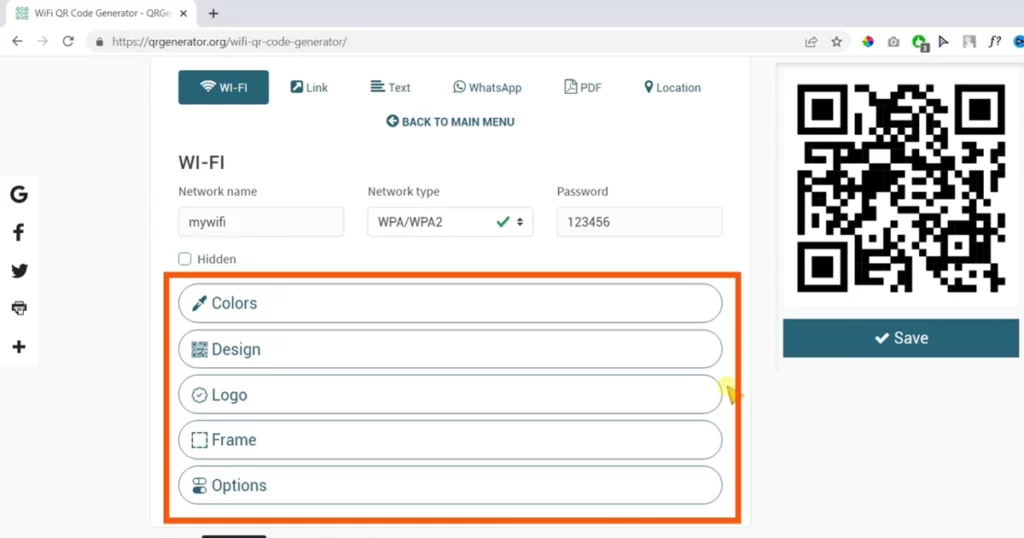Expand the Options section

[450, 485]
